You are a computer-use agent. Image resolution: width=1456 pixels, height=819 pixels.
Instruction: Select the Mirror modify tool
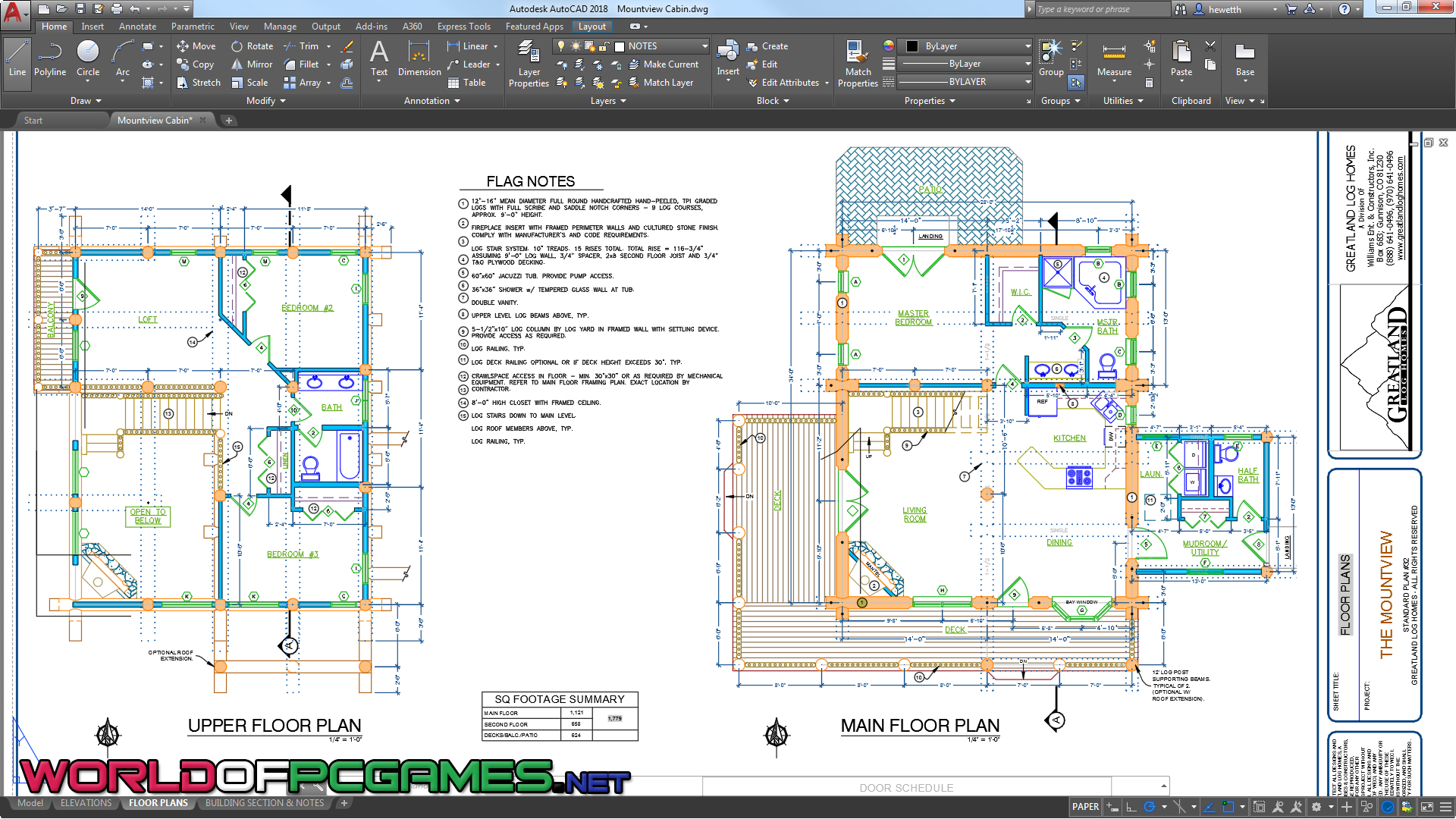pos(252,64)
